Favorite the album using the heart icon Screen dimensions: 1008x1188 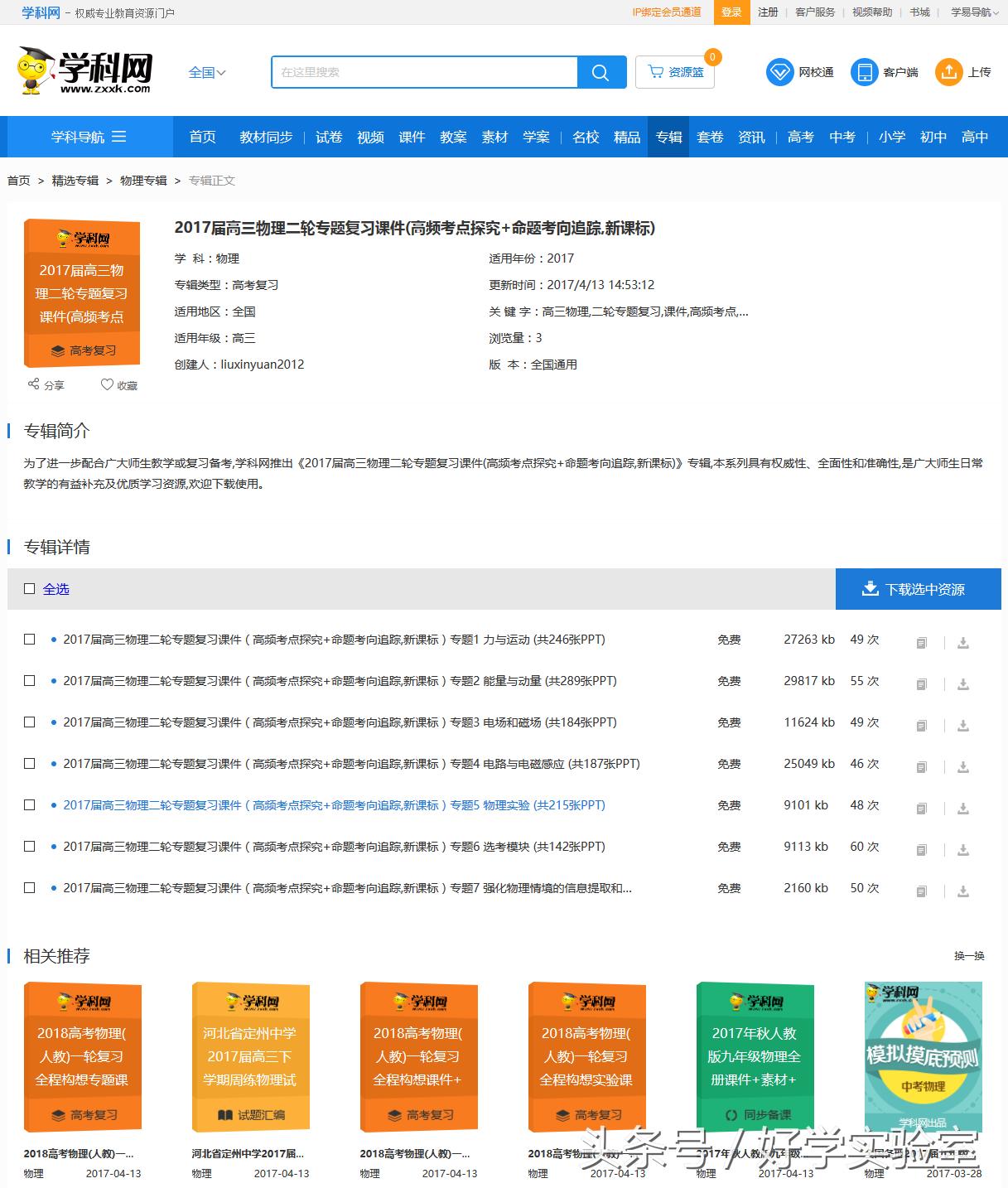[x=108, y=384]
